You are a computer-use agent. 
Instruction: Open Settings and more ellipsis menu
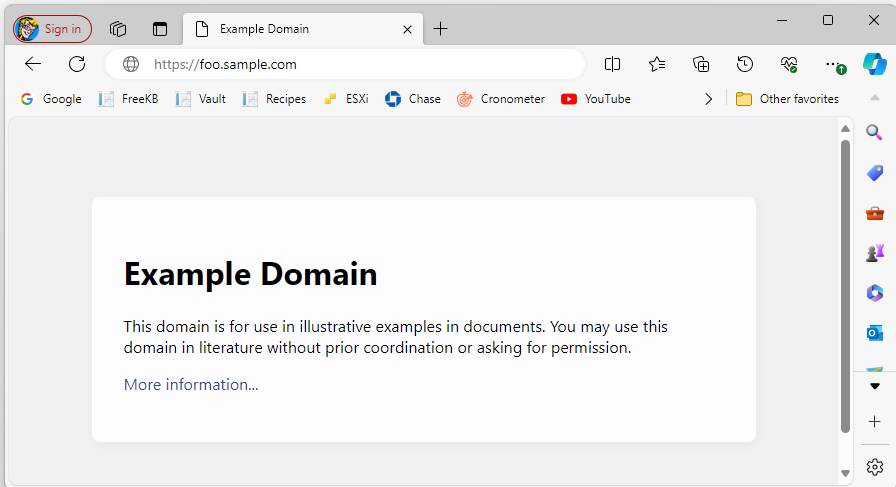click(x=834, y=65)
